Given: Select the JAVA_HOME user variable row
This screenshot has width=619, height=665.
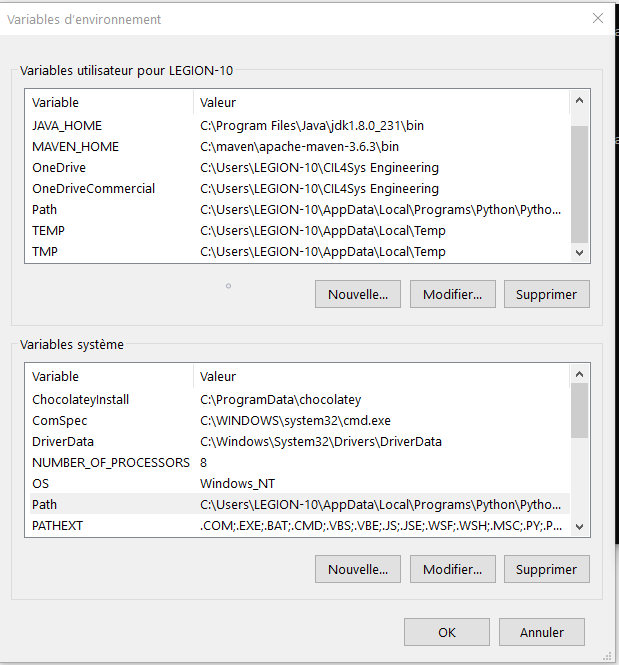Looking at the screenshot, I should [x=299, y=126].
